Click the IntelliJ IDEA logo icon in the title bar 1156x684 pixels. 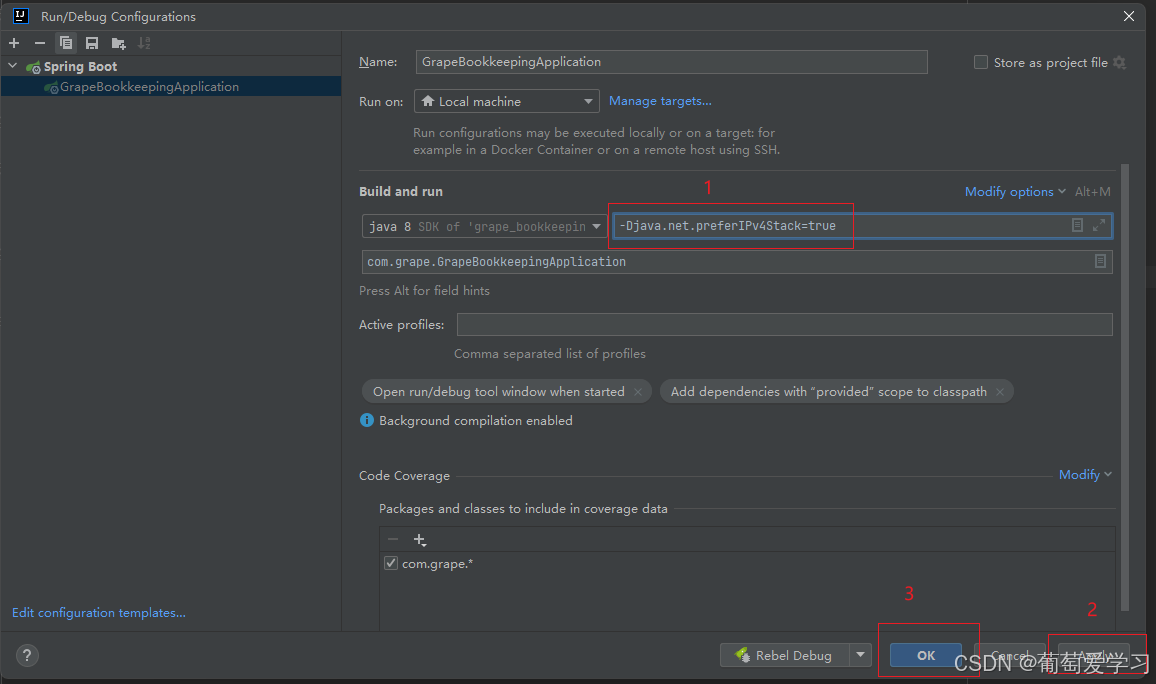(20, 15)
